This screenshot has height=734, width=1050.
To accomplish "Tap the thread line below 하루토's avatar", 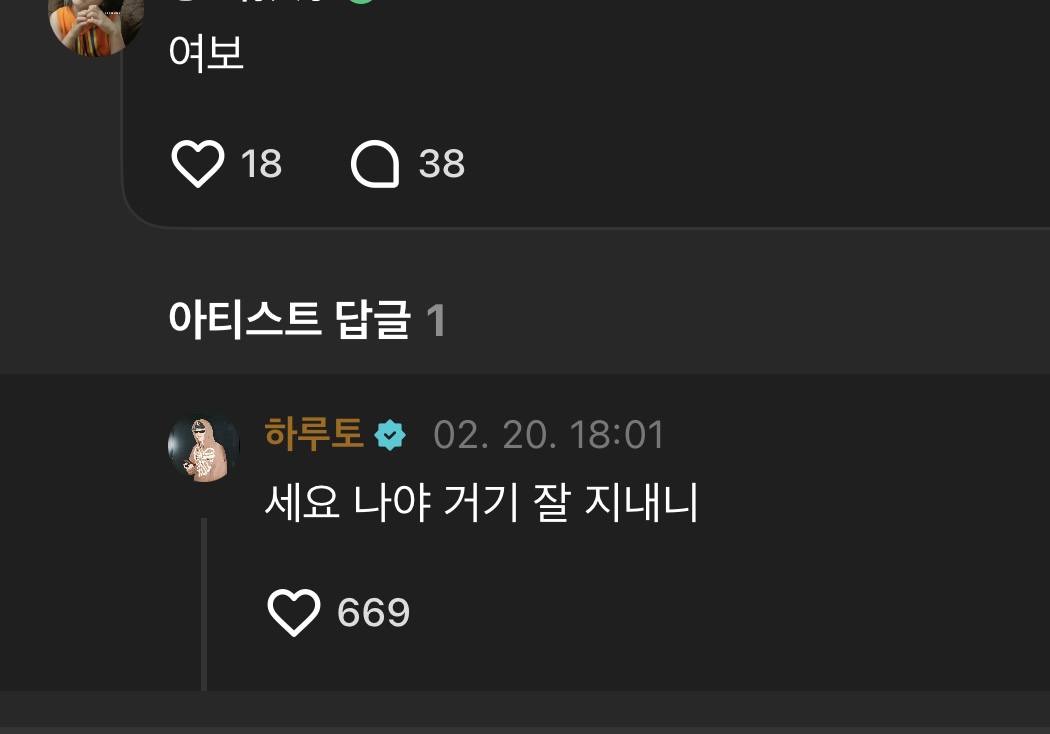I will pos(204,604).
